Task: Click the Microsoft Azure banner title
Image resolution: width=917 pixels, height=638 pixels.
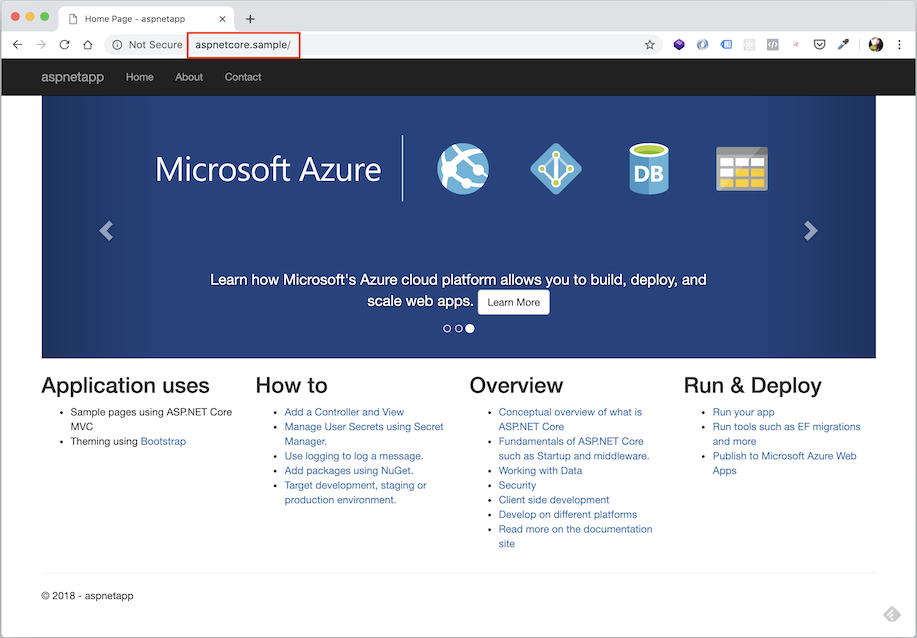Action: point(268,170)
